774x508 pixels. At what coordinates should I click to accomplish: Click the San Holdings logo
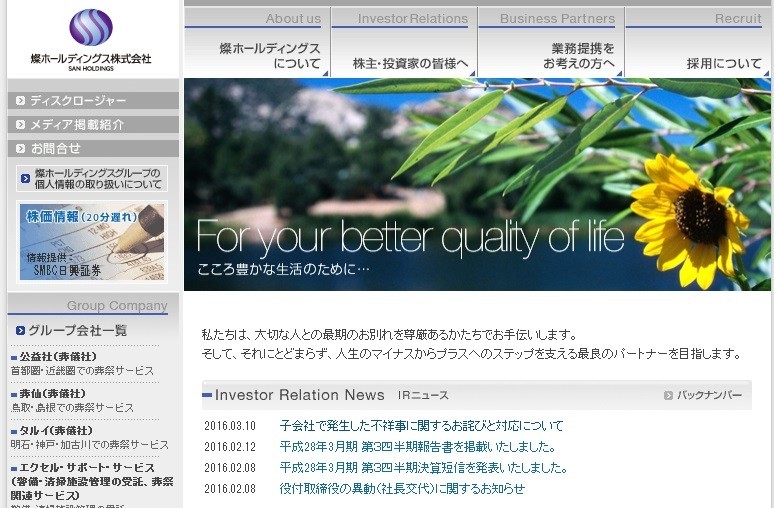click(91, 39)
